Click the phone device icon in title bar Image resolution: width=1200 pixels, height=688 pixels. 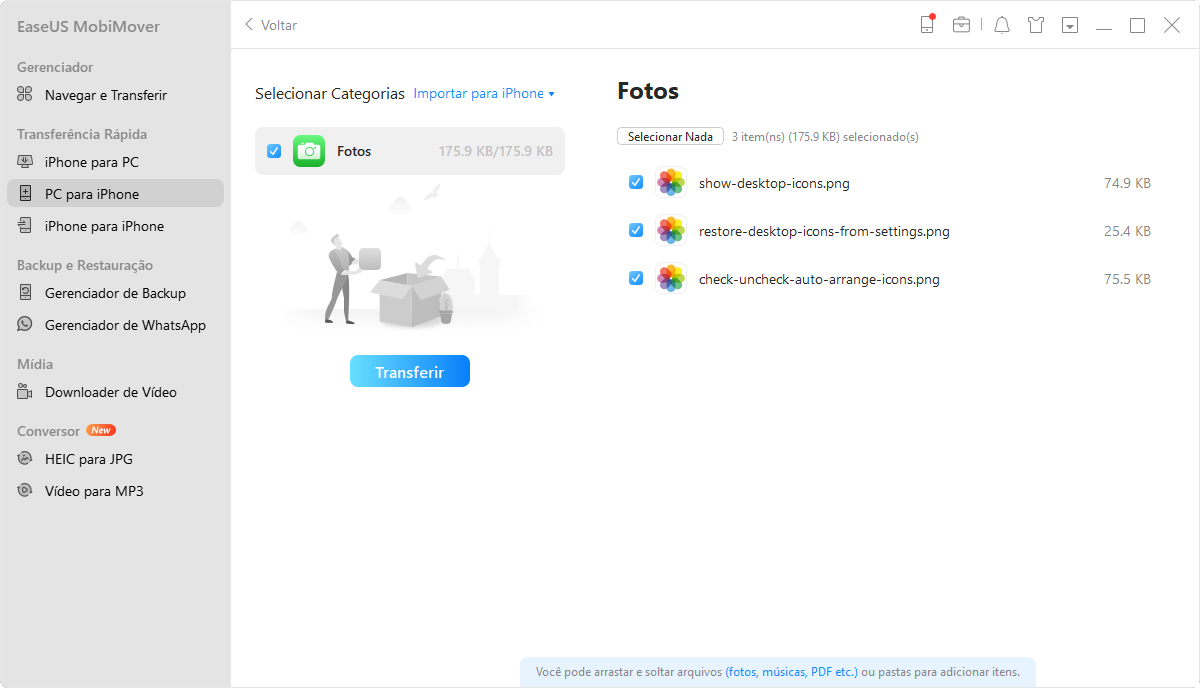[927, 25]
